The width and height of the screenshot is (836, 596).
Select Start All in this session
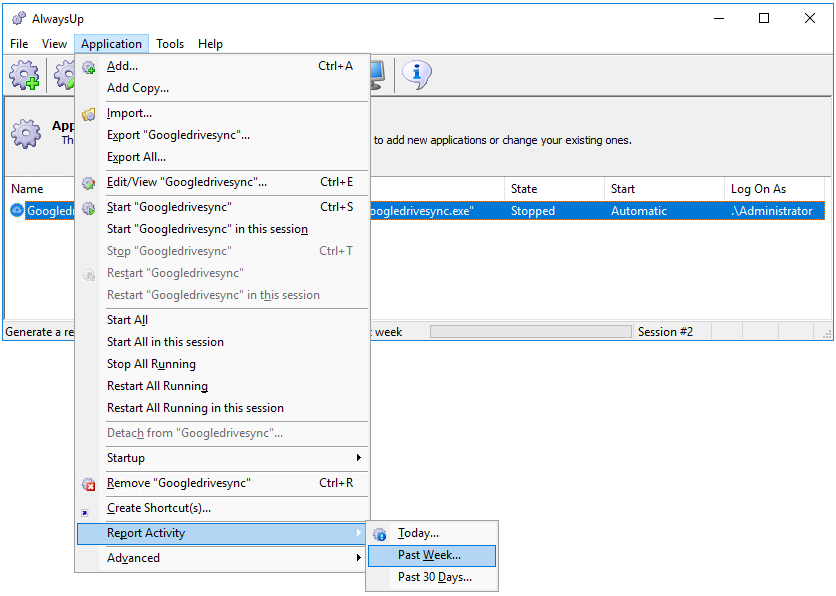click(222, 342)
